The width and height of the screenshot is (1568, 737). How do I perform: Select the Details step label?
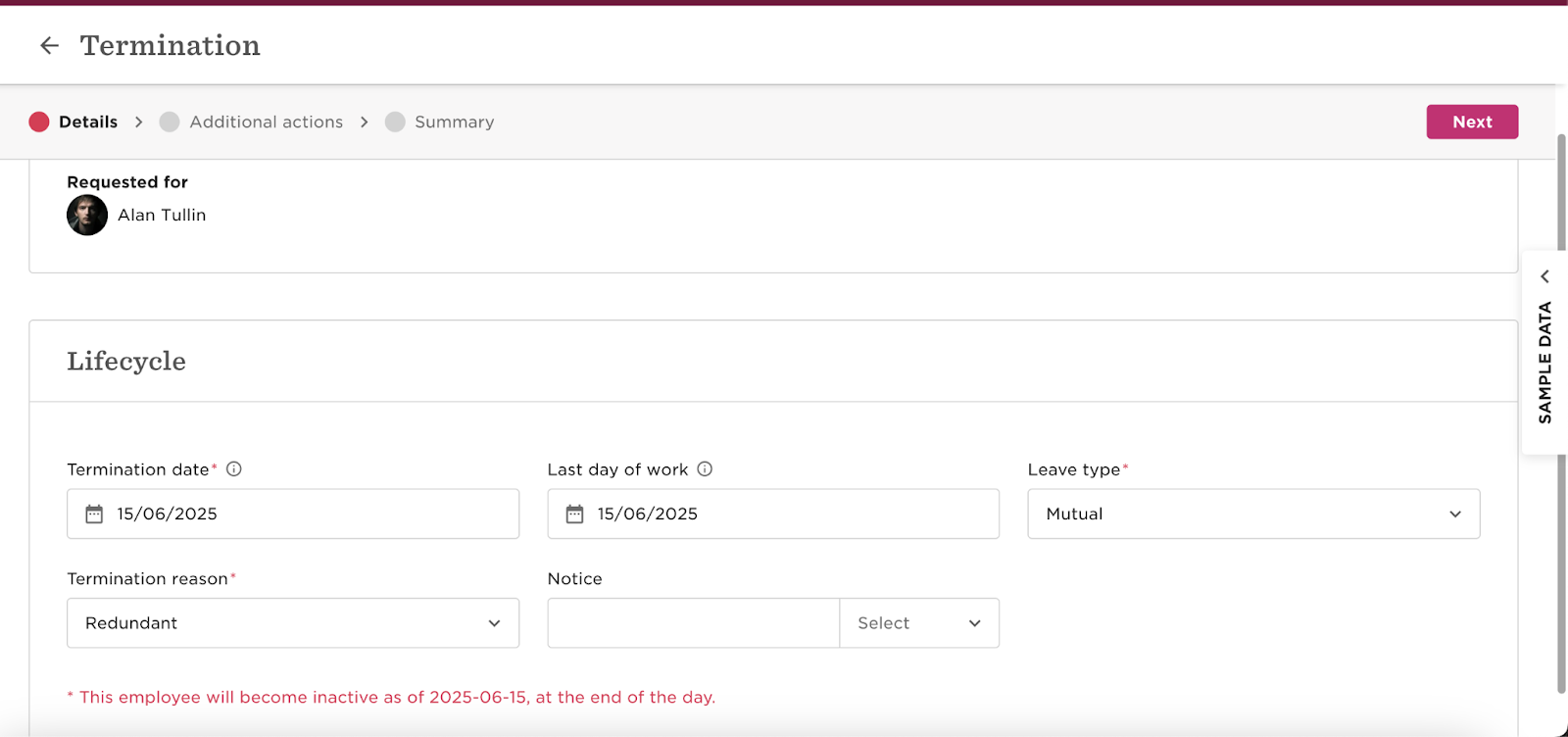click(88, 122)
